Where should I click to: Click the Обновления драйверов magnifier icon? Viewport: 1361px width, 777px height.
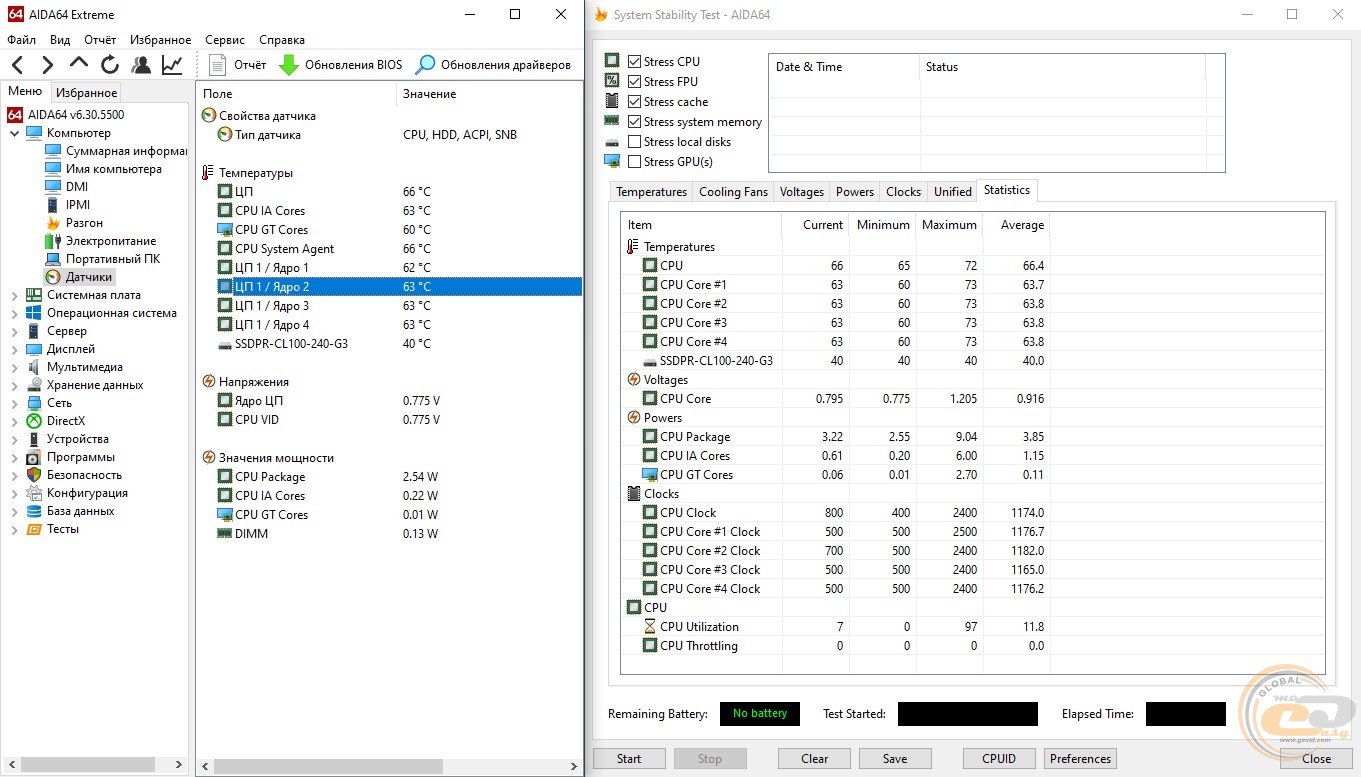pyautogui.click(x=426, y=65)
